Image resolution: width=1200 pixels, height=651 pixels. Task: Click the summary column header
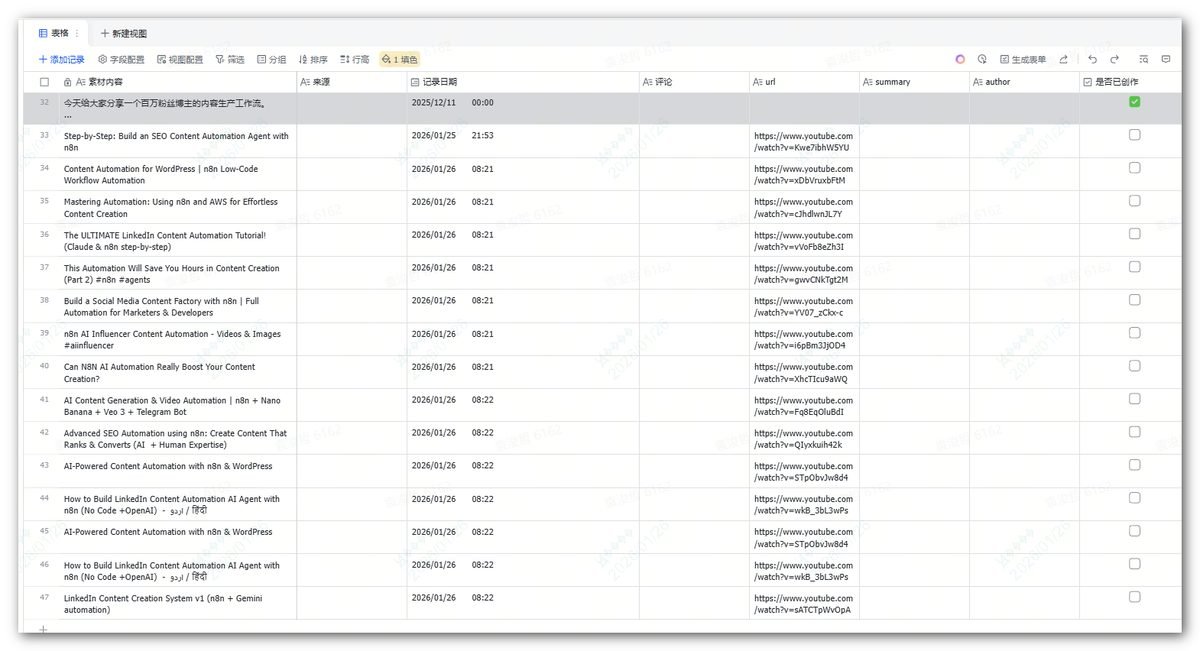(x=914, y=82)
